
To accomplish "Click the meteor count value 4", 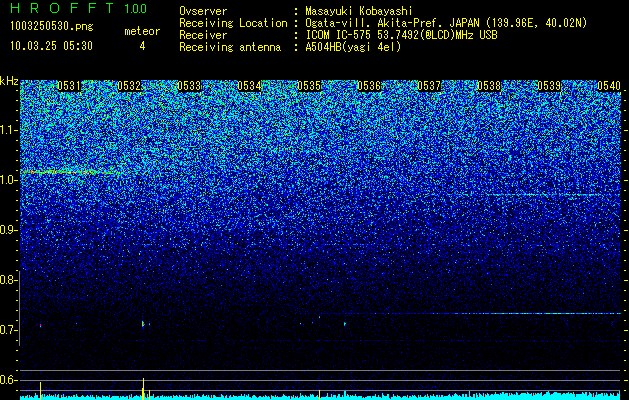I will click(142, 46).
